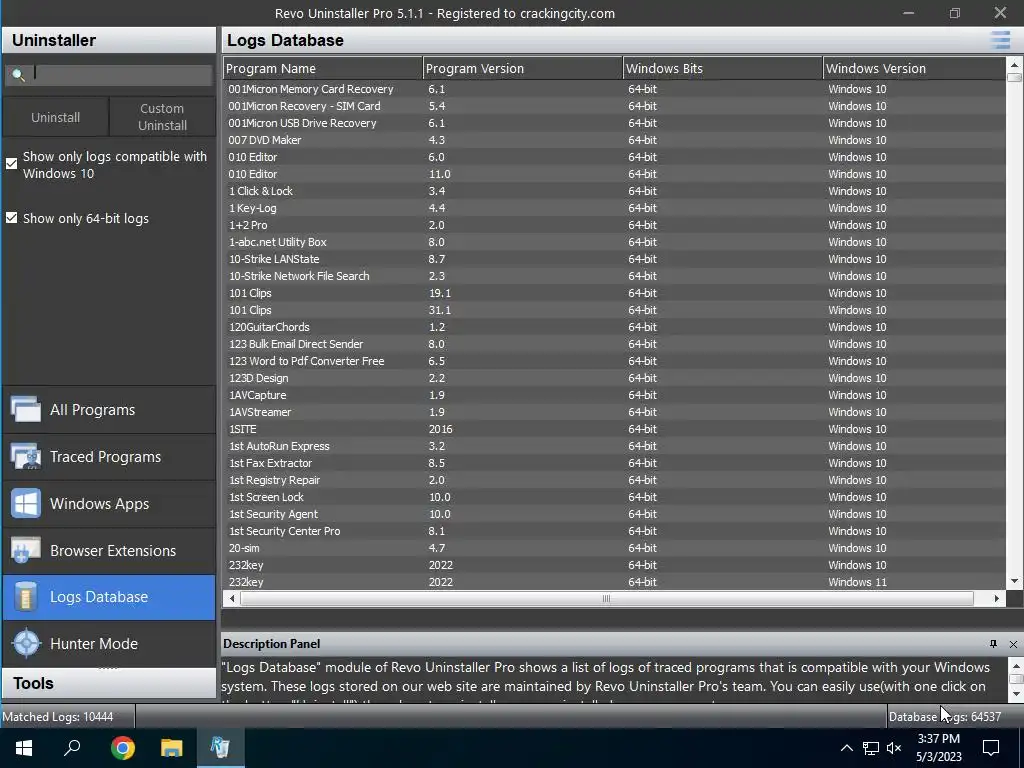The height and width of the screenshot is (768, 1024).
Task: Select the 120GuitarChords row
Action: point(615,327)
